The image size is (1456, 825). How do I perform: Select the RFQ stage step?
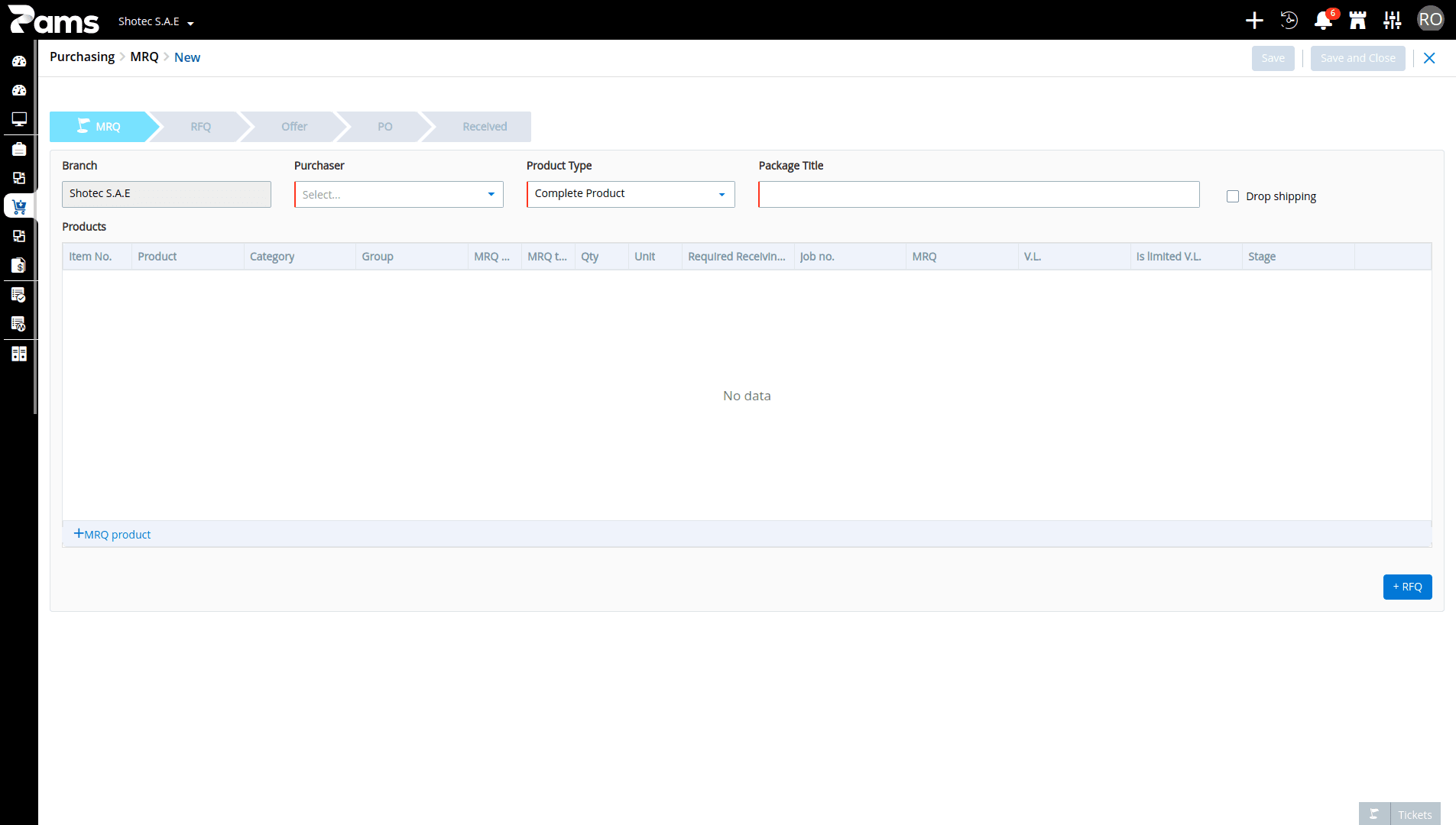point(200,127)
